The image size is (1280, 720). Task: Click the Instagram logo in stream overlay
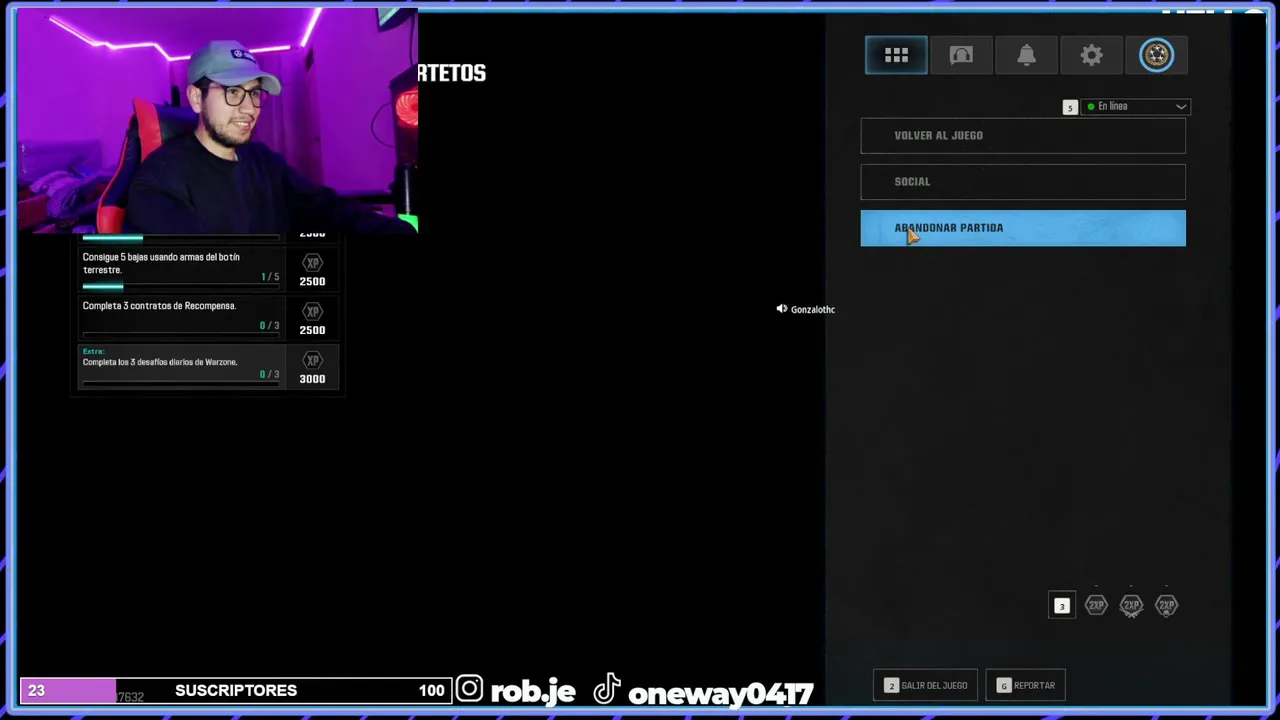click(x=469, y=690)
